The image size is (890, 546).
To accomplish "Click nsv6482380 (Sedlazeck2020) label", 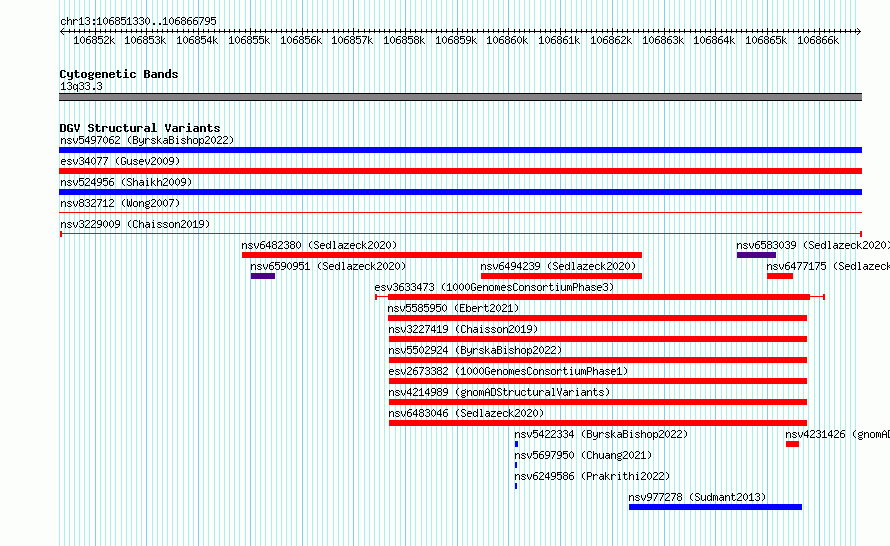I will (319, 245).
